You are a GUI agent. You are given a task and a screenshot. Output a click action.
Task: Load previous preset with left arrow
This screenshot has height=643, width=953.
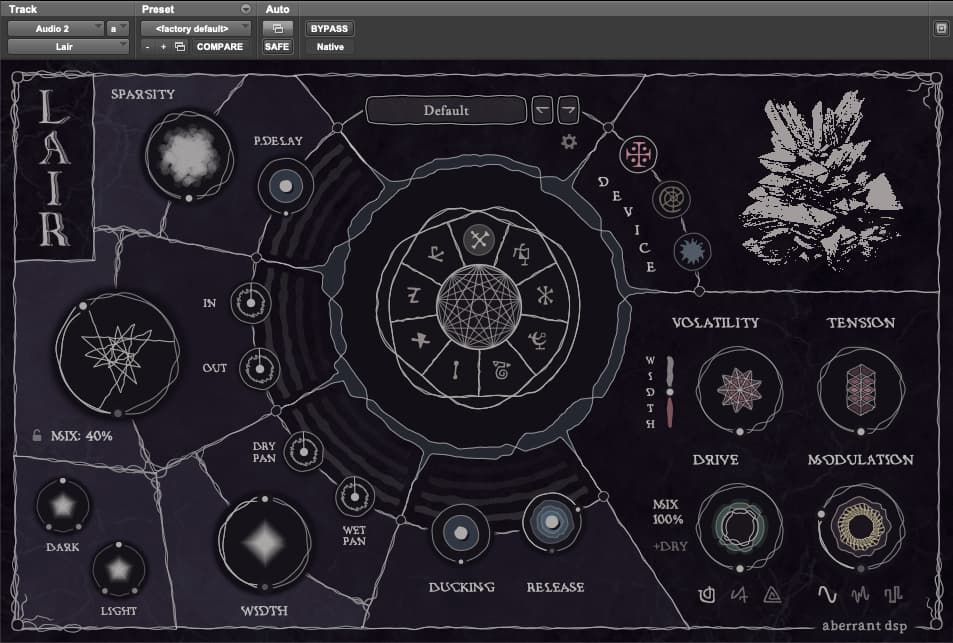[x=542, y=110]
